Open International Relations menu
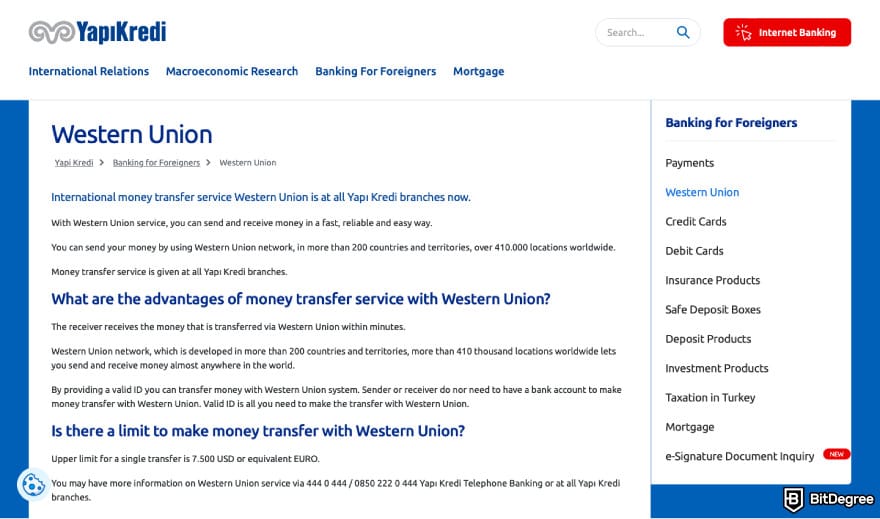880x519 pixels. point(89,71)
